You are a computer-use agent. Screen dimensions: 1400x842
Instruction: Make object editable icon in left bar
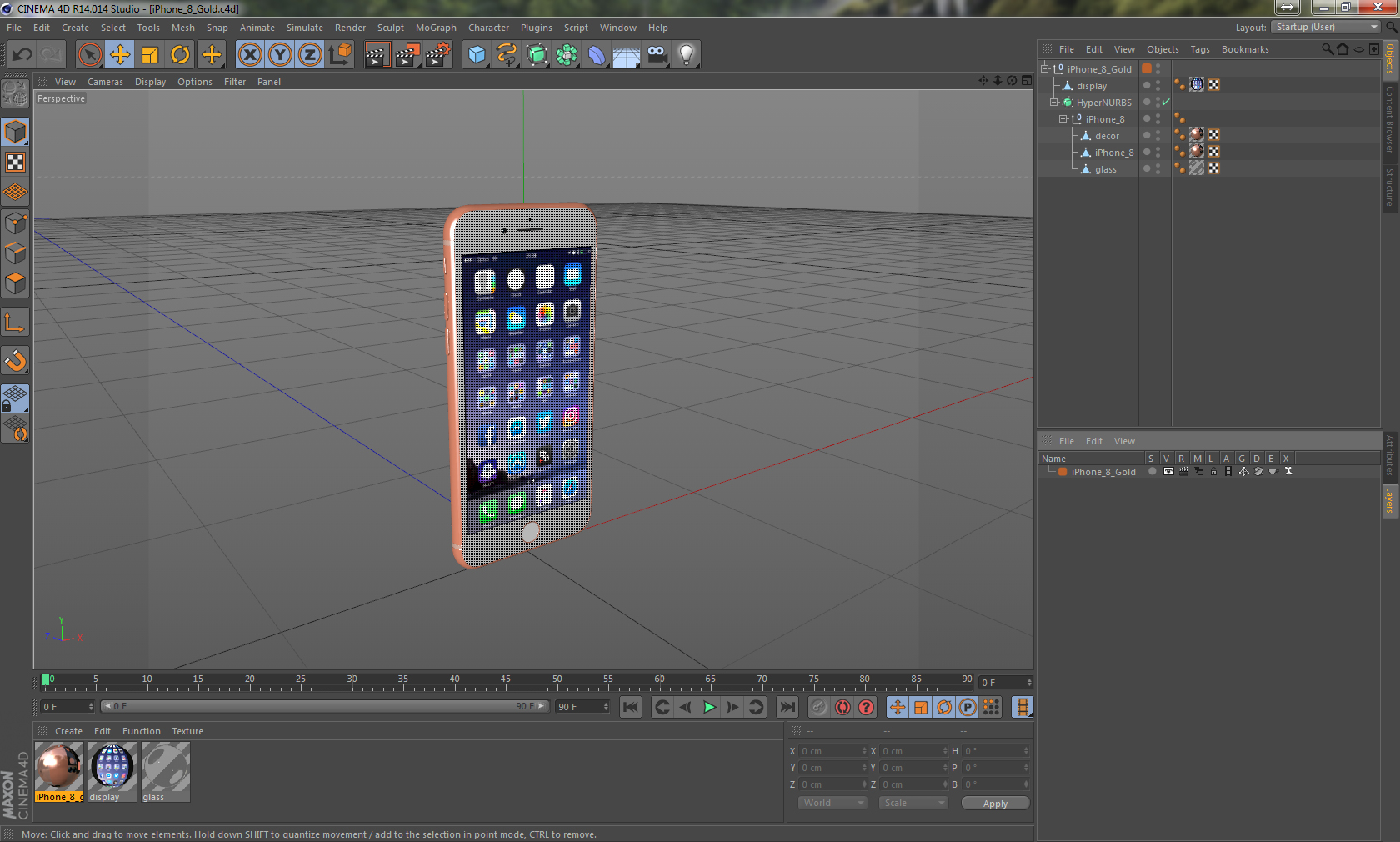15,93
